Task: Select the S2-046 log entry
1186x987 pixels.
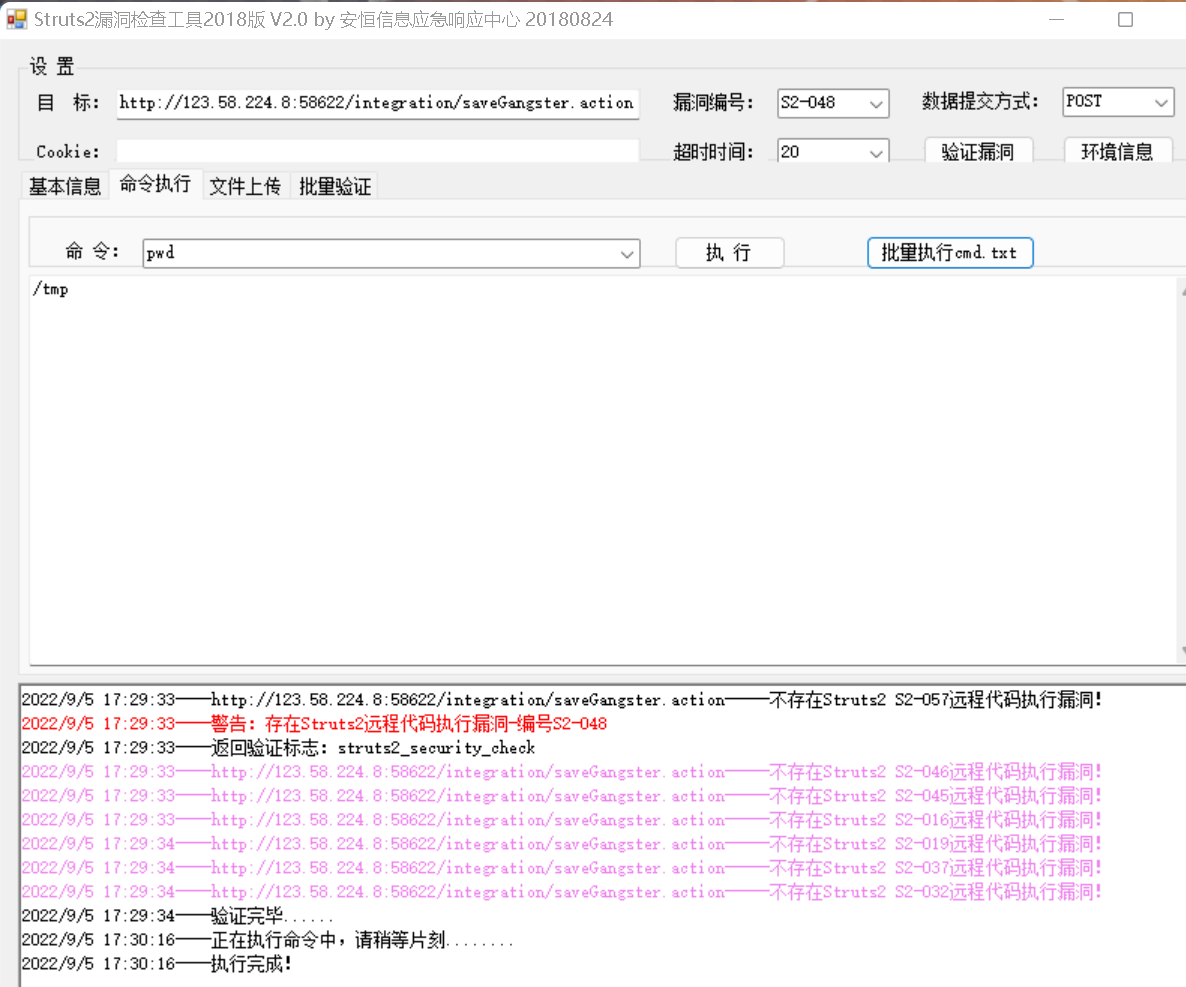Action: coord(561,772)
